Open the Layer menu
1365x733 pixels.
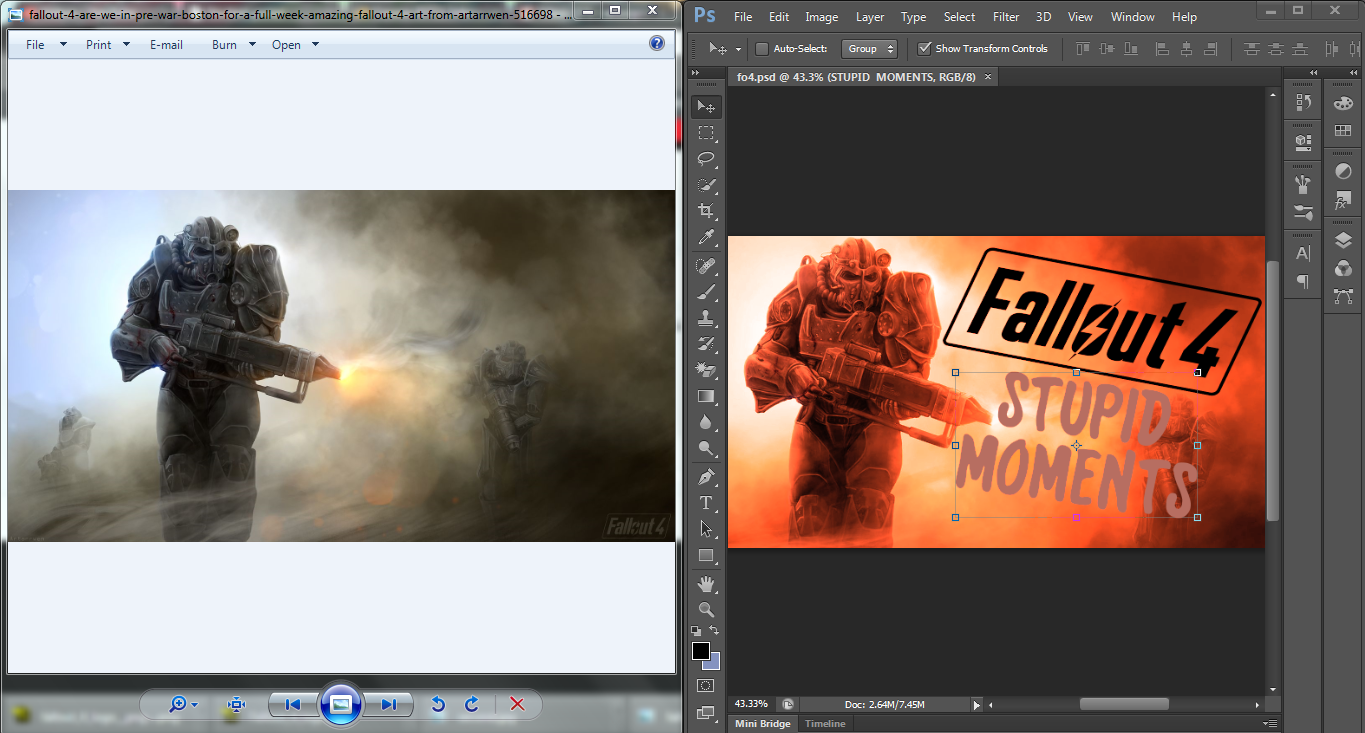click(870, 17)
